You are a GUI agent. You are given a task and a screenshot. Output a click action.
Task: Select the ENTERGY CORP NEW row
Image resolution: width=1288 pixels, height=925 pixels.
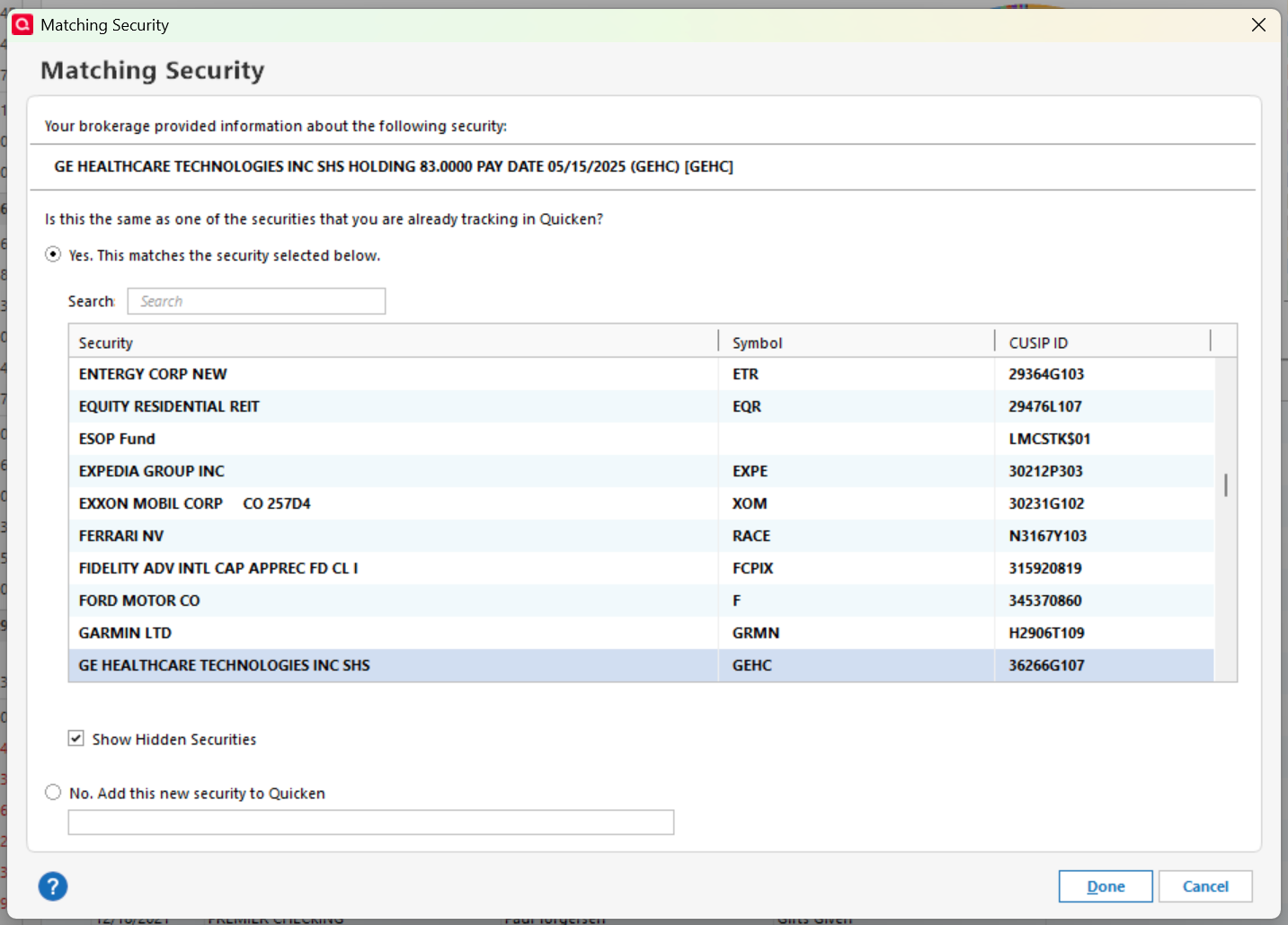642,374
